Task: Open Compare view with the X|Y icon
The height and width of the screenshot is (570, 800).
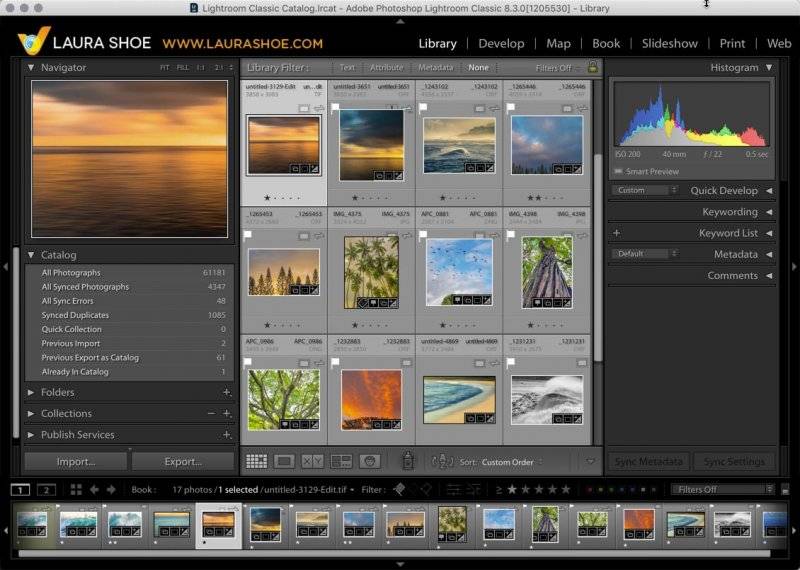Action: pyautogui.click(x=312, y=462)
